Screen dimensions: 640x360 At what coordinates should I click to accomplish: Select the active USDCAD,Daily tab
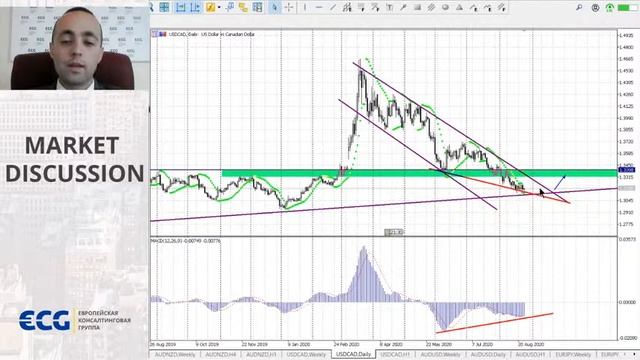pos(353,354)
